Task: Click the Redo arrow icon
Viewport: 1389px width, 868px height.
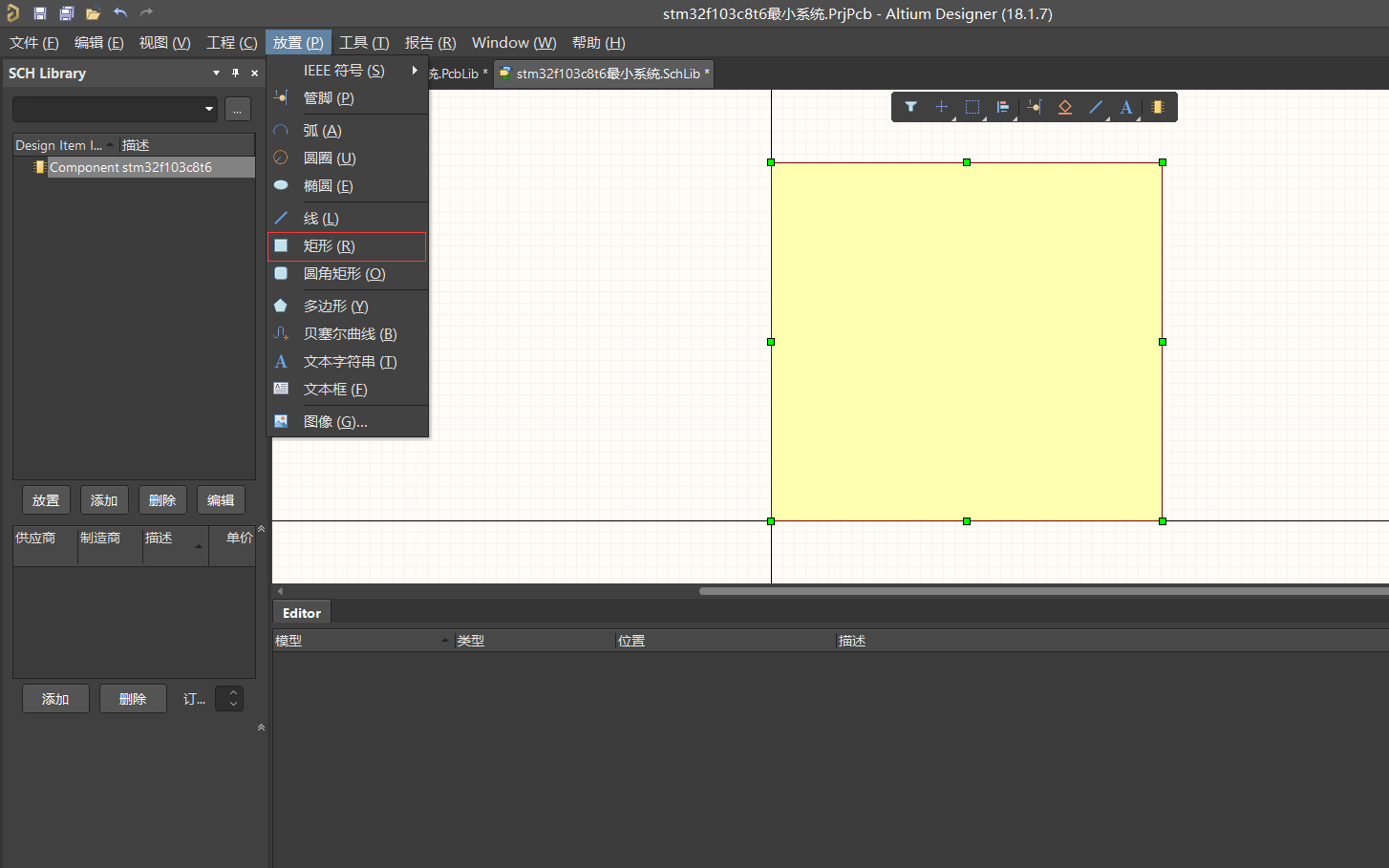Action: click(146, 13)
